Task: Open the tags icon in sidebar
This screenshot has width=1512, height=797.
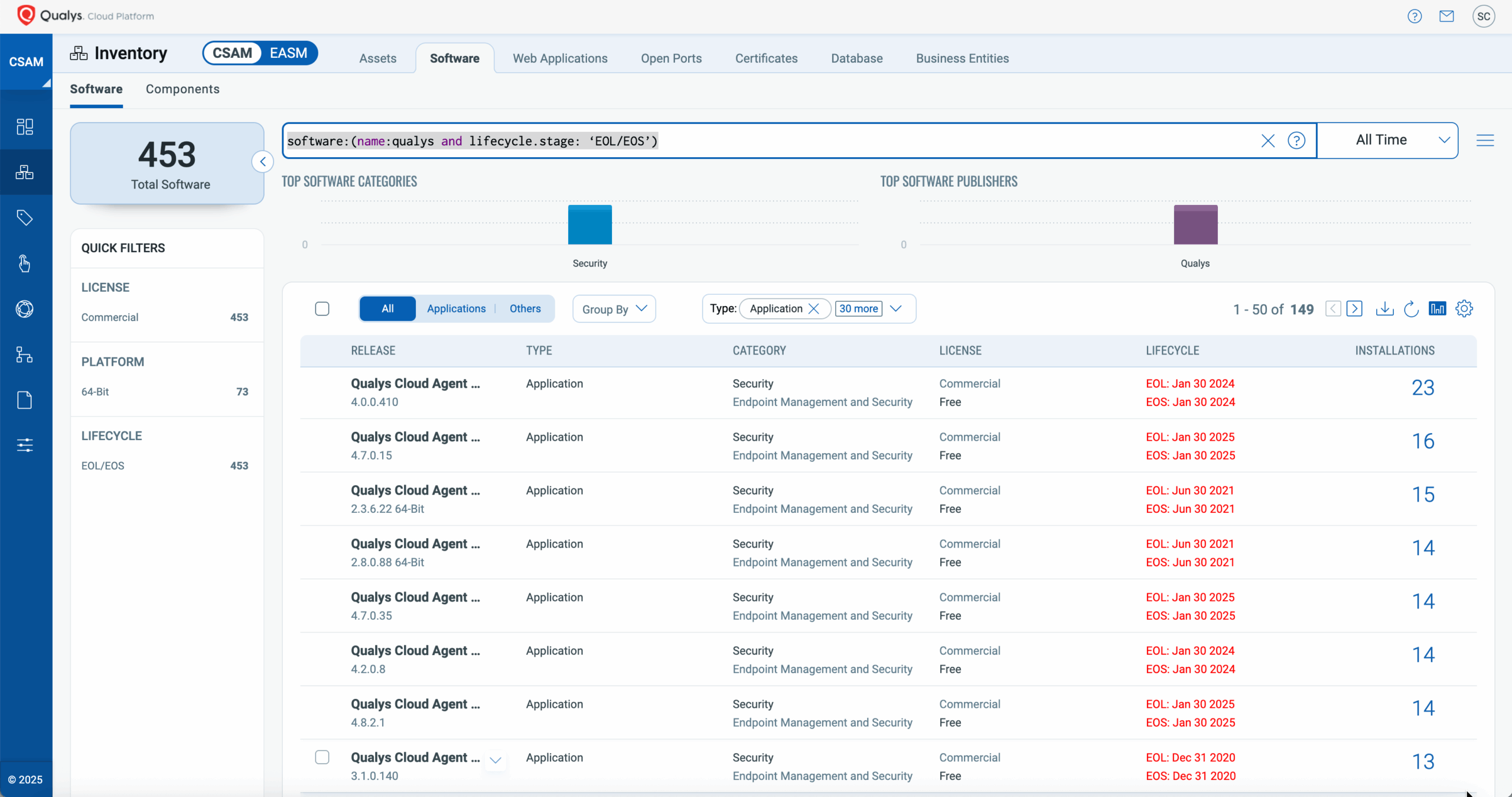Action: pyautogui.click(x=25, y=217)
